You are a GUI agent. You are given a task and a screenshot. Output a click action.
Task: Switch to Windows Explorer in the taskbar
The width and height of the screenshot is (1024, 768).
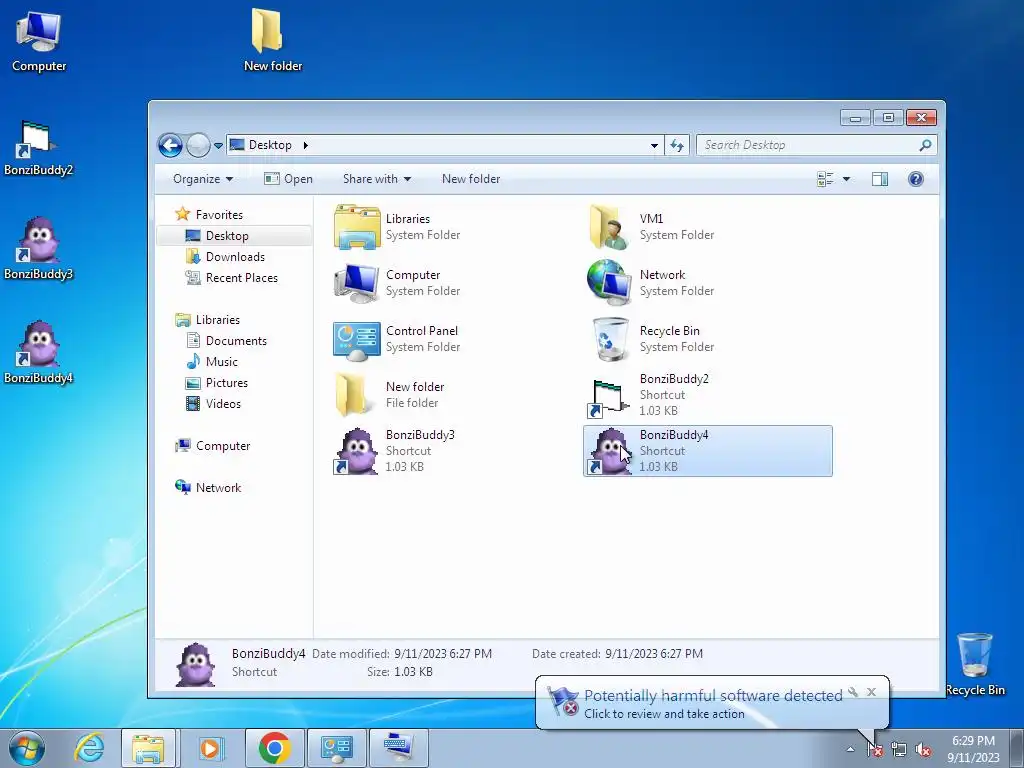click(148, 748)
